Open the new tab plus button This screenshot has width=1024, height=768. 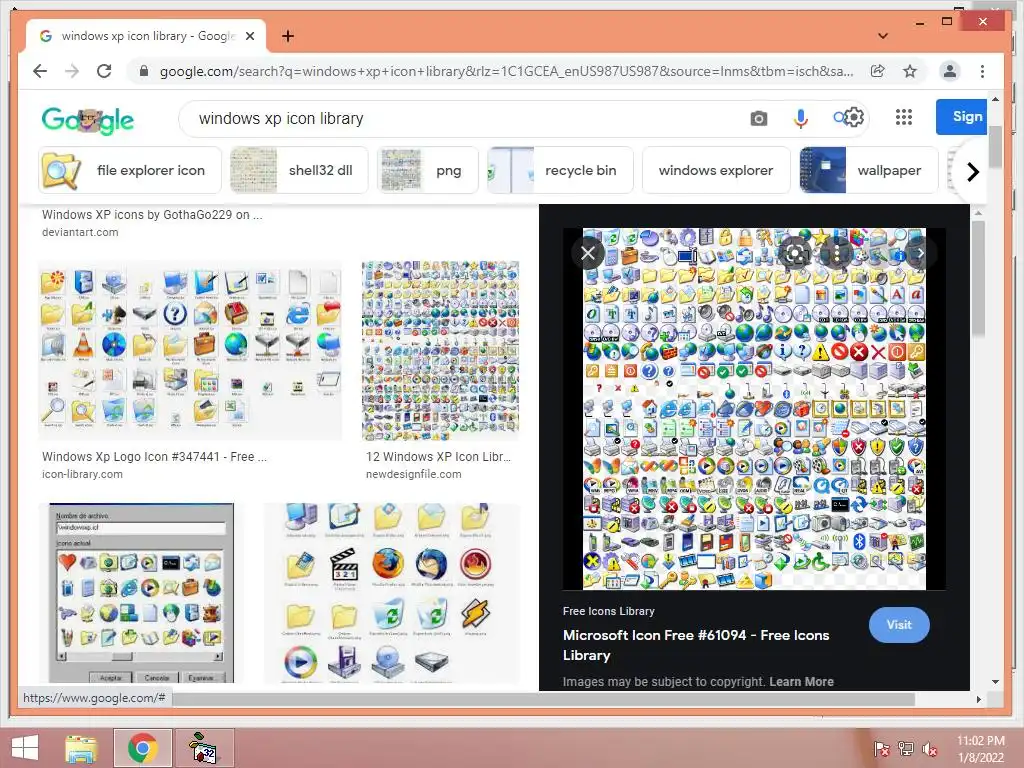pos(288,36)
